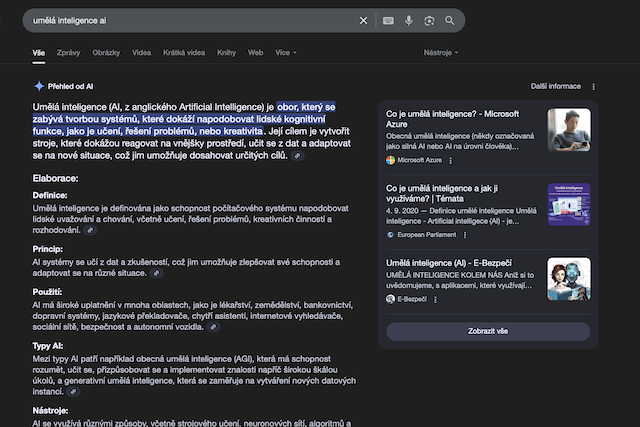The height and width of the screenshot is (427, 640).
Task: Submit the search with the magnifier icon
Action: coord(449,20)
